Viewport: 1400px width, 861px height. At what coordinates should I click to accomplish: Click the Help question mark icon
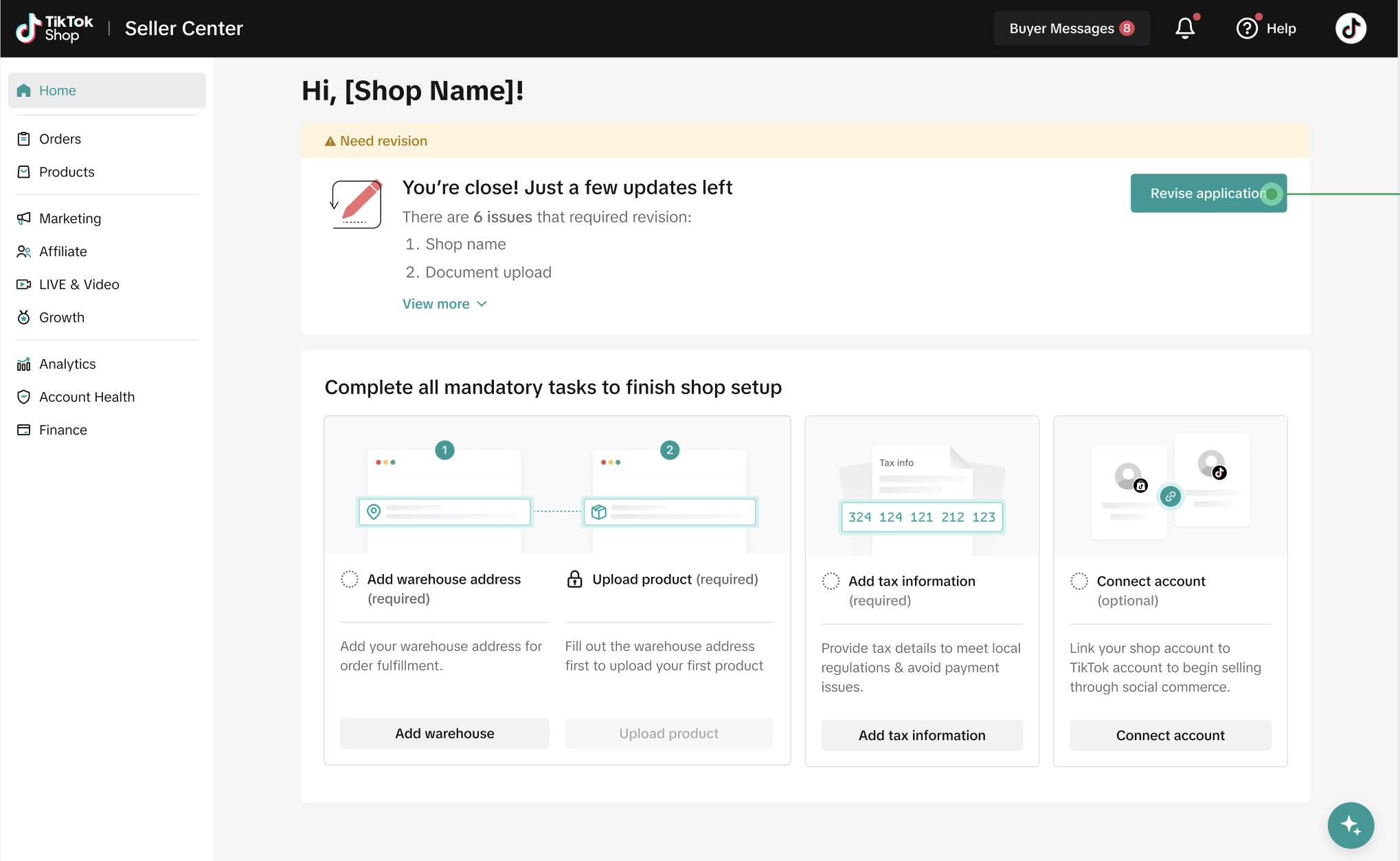click(x=1247, y=28)
